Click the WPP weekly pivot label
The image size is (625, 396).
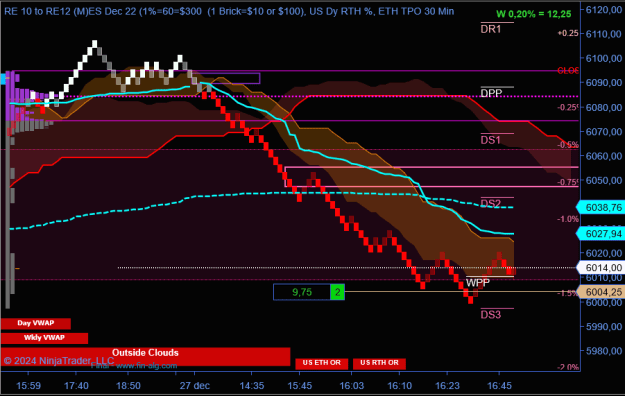click(478, 283)
